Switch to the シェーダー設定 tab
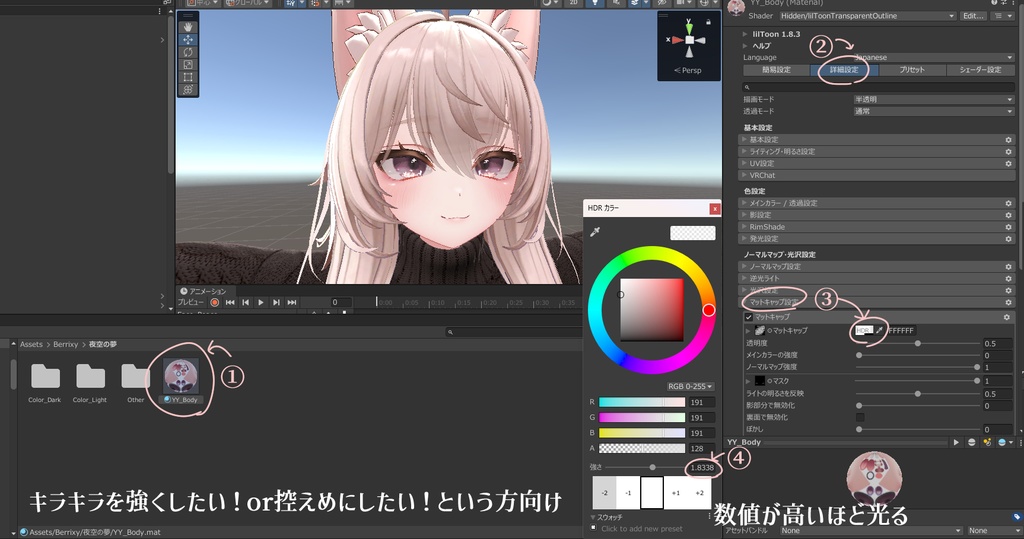The image size is (1024, 539). click(x=980, y=70)
